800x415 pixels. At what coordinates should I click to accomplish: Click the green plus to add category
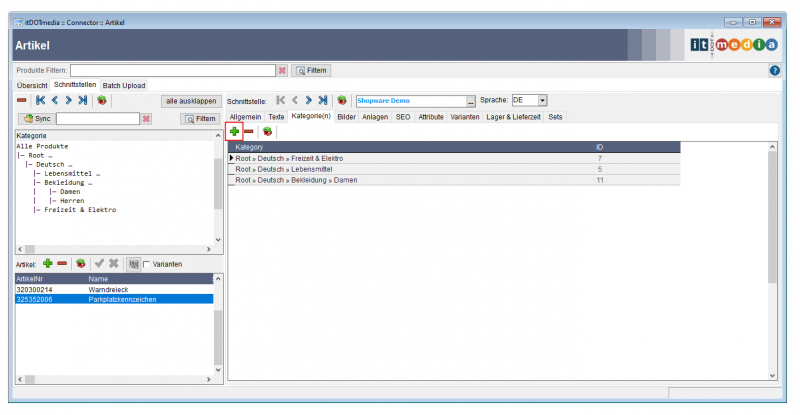(x=234, y=131)
